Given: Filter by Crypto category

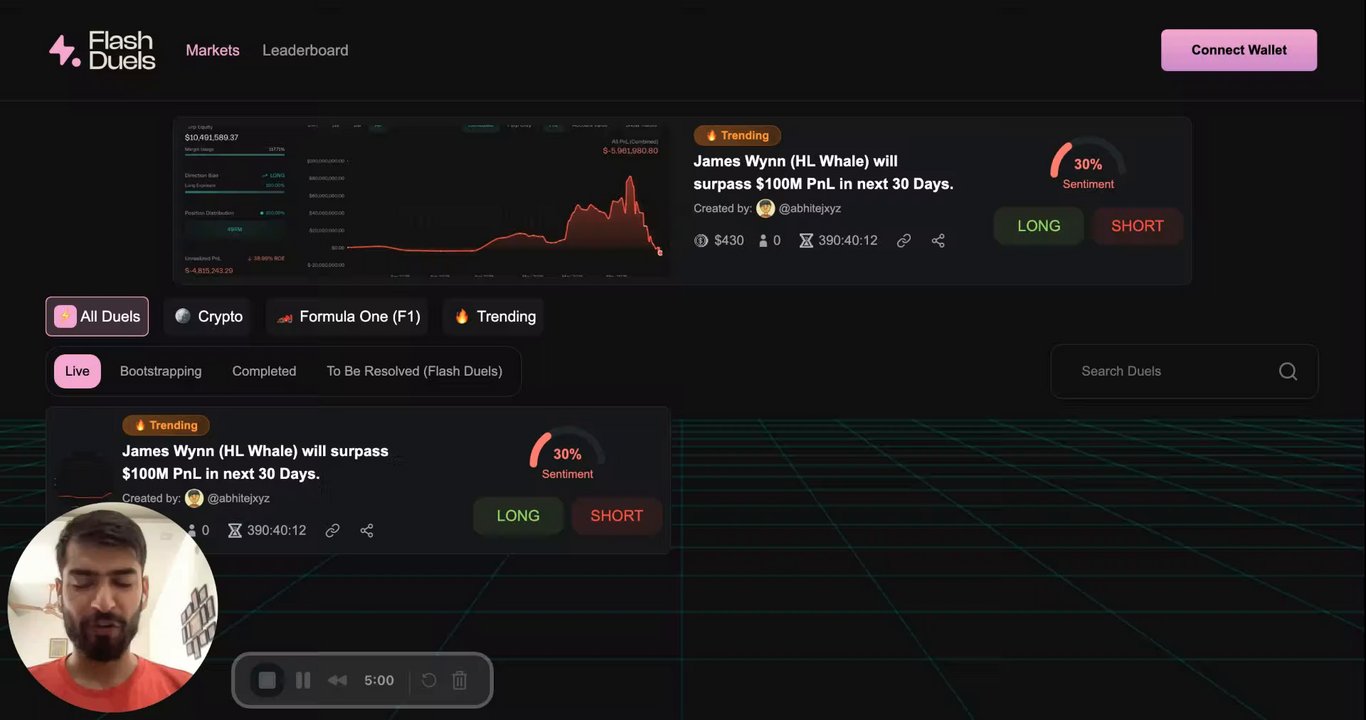Looking at the screenshot, I should (208, 316).
